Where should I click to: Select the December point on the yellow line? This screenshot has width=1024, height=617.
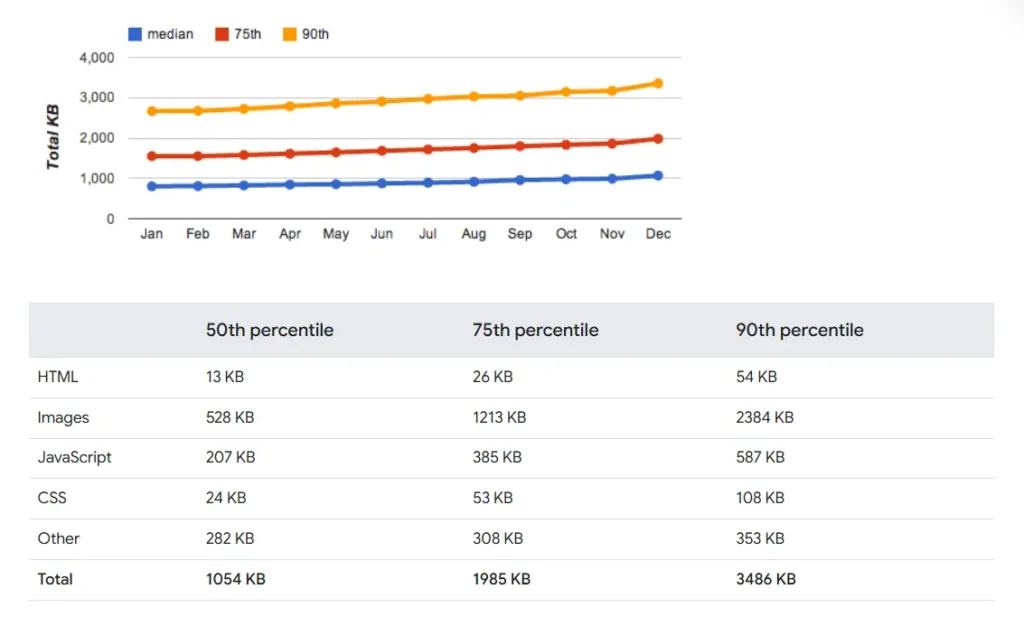[x=658, y=84]
